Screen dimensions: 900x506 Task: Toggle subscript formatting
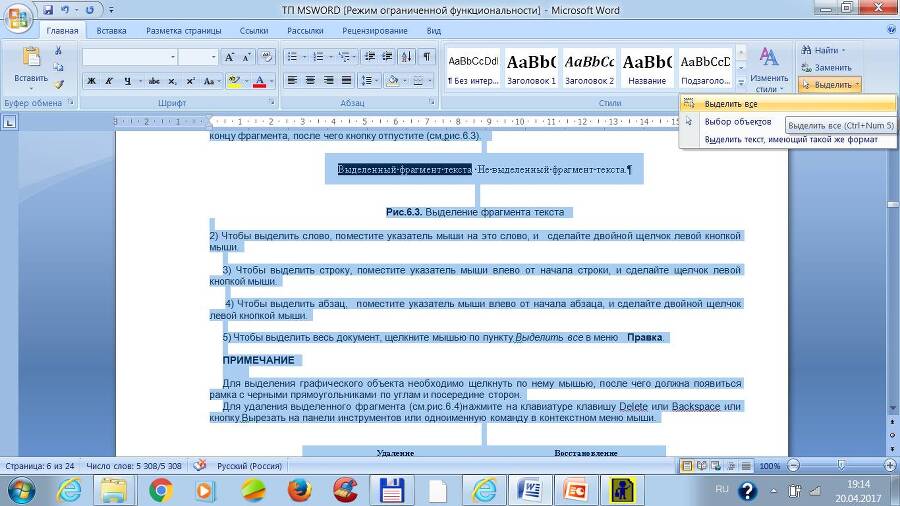pyautogui.click(x=172, y=81)
